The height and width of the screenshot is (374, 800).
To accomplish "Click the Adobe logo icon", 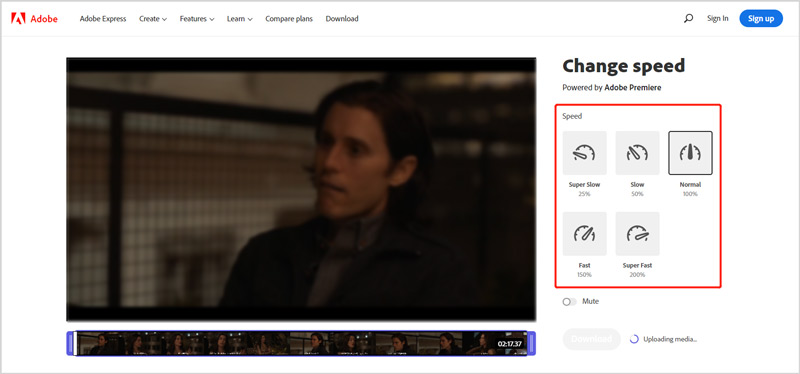I will point(18,19).
